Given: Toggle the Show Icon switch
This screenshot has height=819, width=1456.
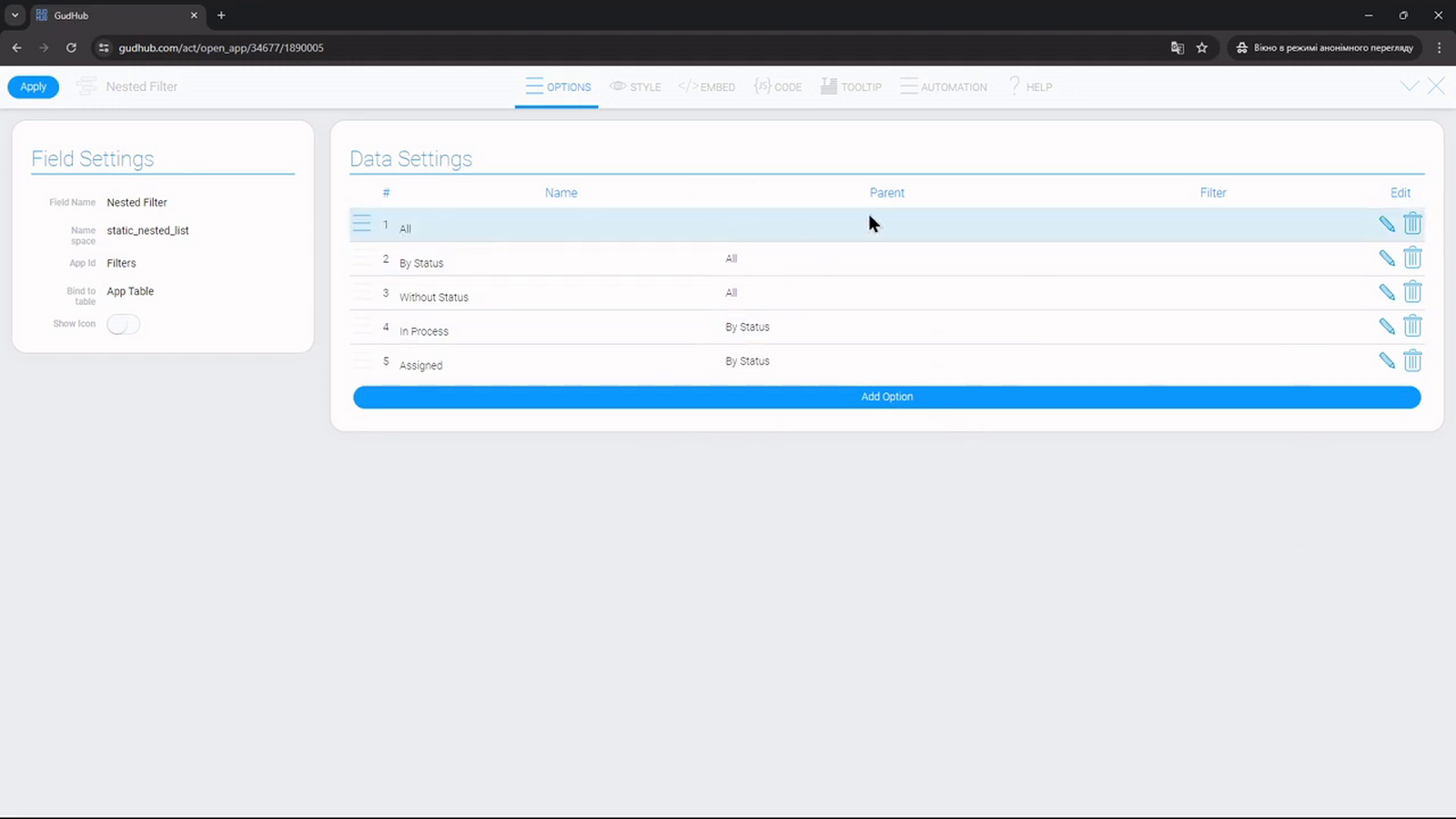Looking at the screenshot, I should pyautogui.click(x=123, y=324).
